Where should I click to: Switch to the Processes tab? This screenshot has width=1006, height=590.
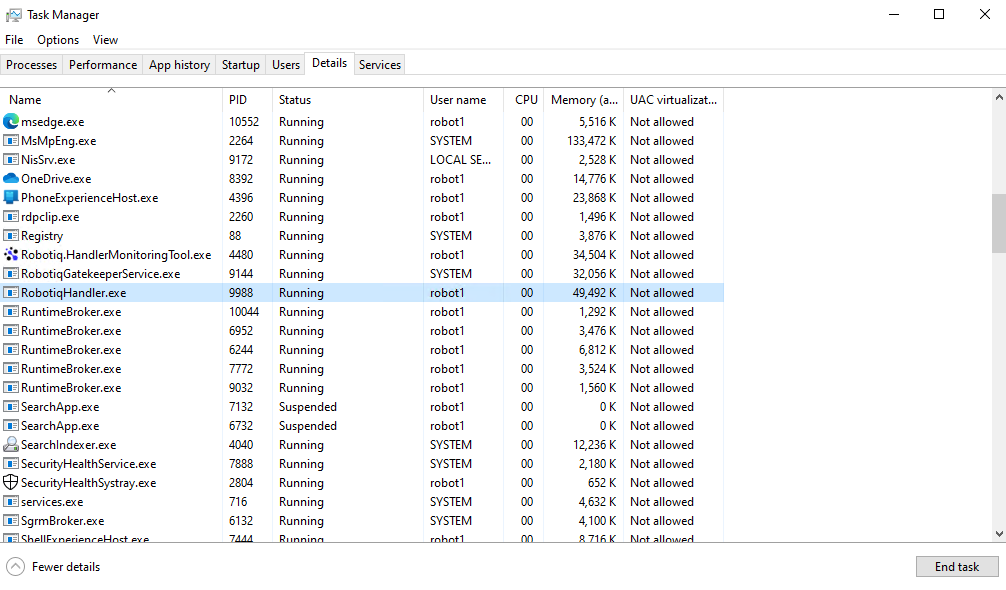pos(31,65)
